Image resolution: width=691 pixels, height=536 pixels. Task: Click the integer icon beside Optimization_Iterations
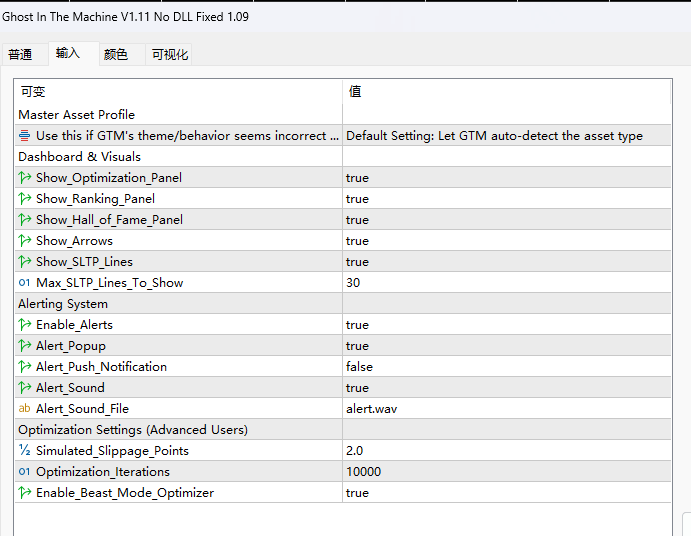click(25, 472)
